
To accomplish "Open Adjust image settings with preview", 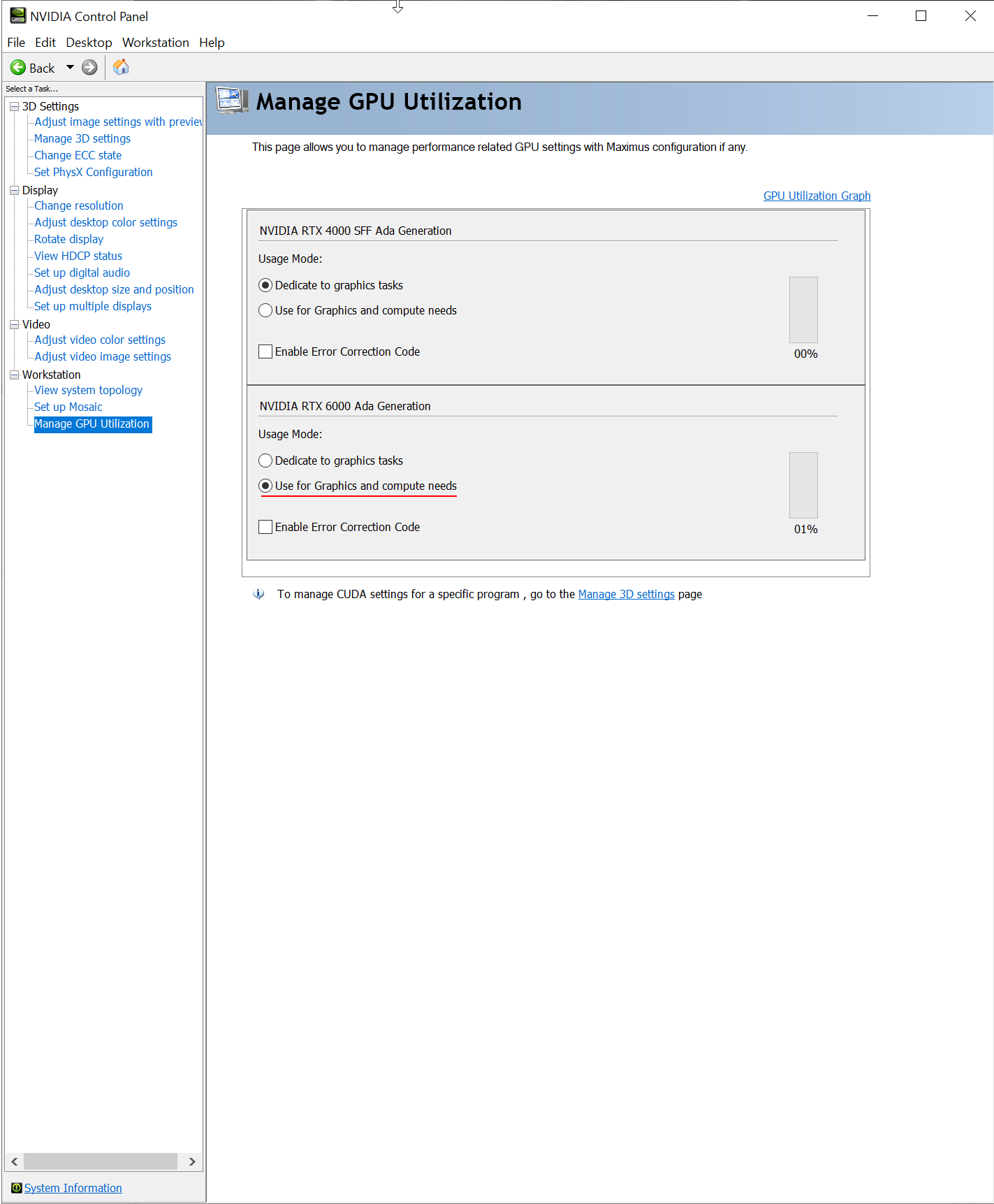I will click(x=118, y=122).
